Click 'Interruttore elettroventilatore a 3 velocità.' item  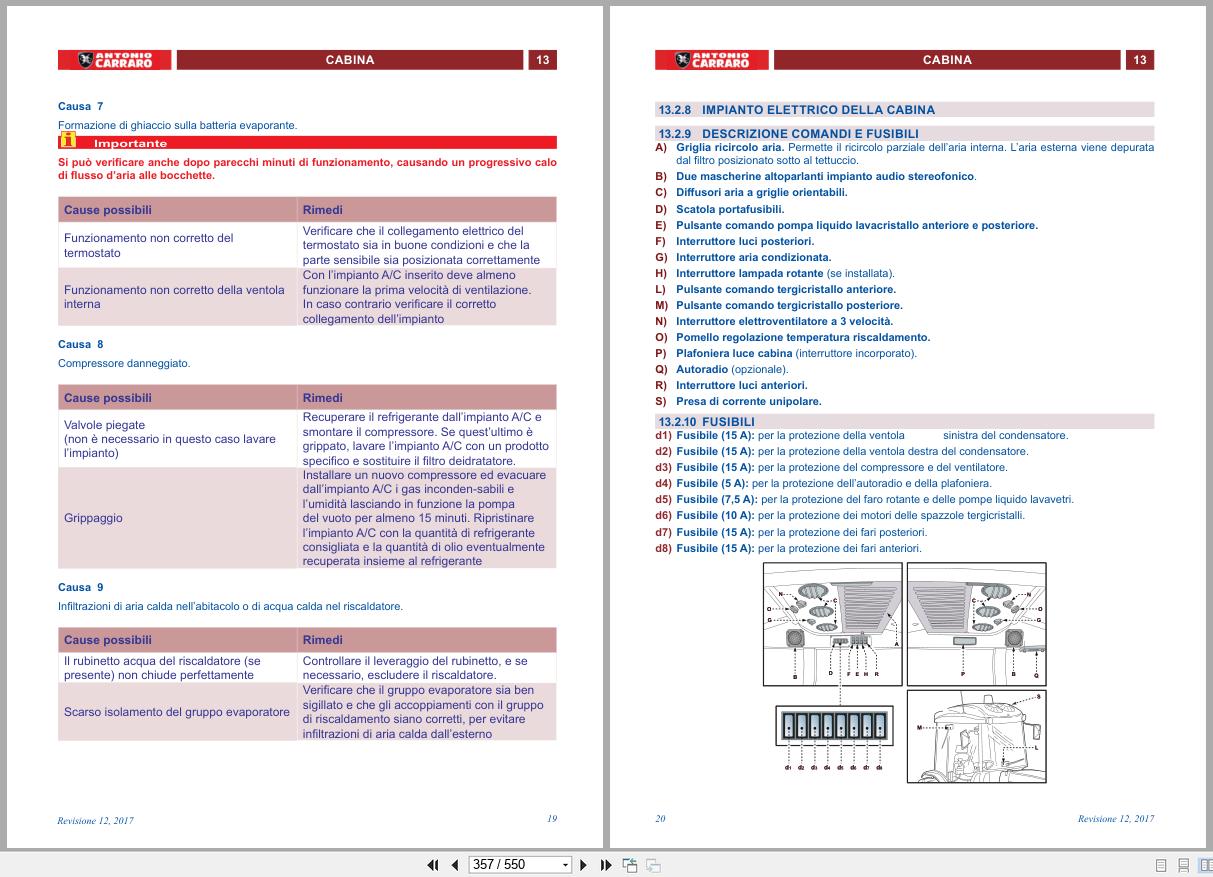click(784, 321)
